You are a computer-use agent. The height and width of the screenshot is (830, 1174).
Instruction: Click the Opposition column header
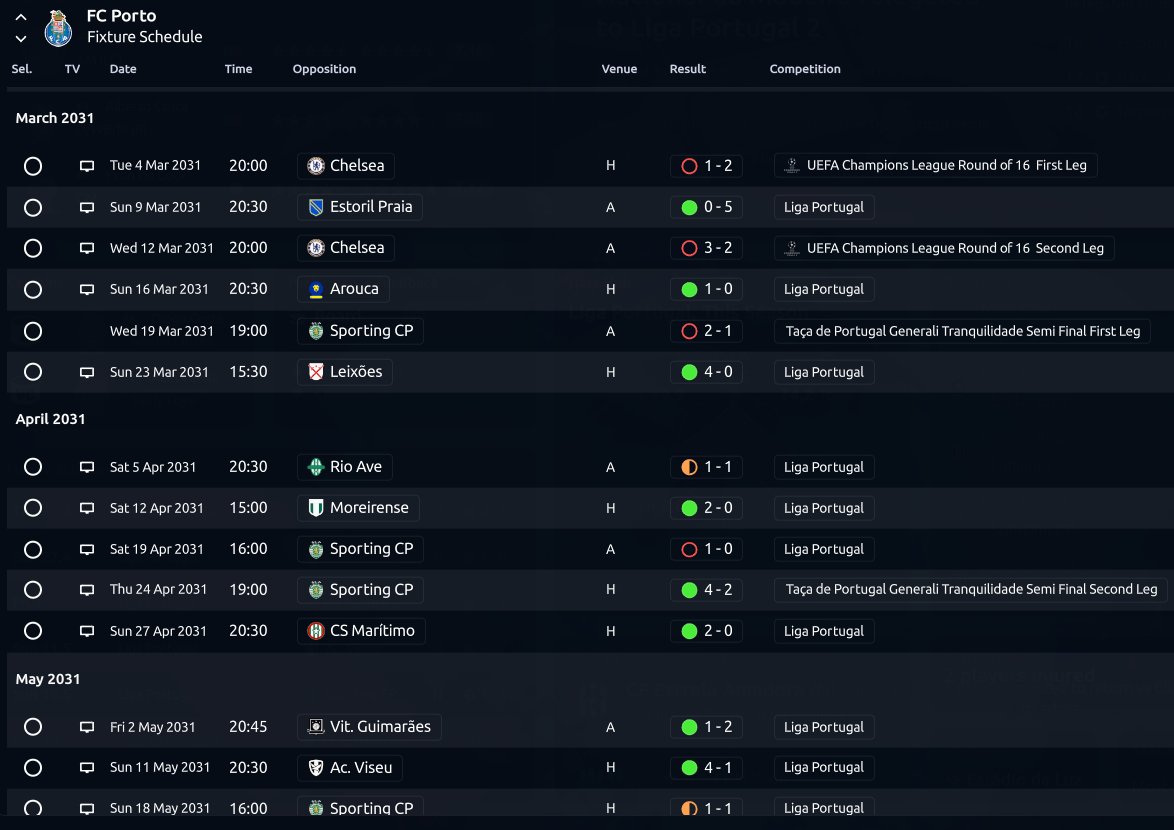[324, 69]
